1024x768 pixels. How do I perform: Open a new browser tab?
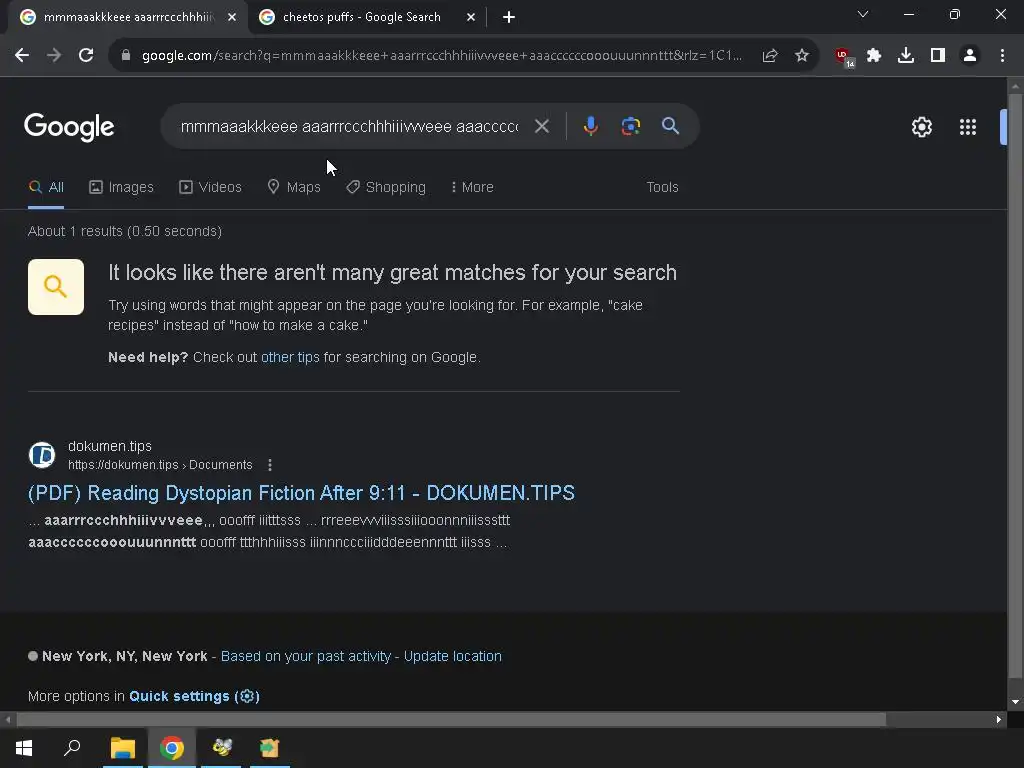point(509,17)
